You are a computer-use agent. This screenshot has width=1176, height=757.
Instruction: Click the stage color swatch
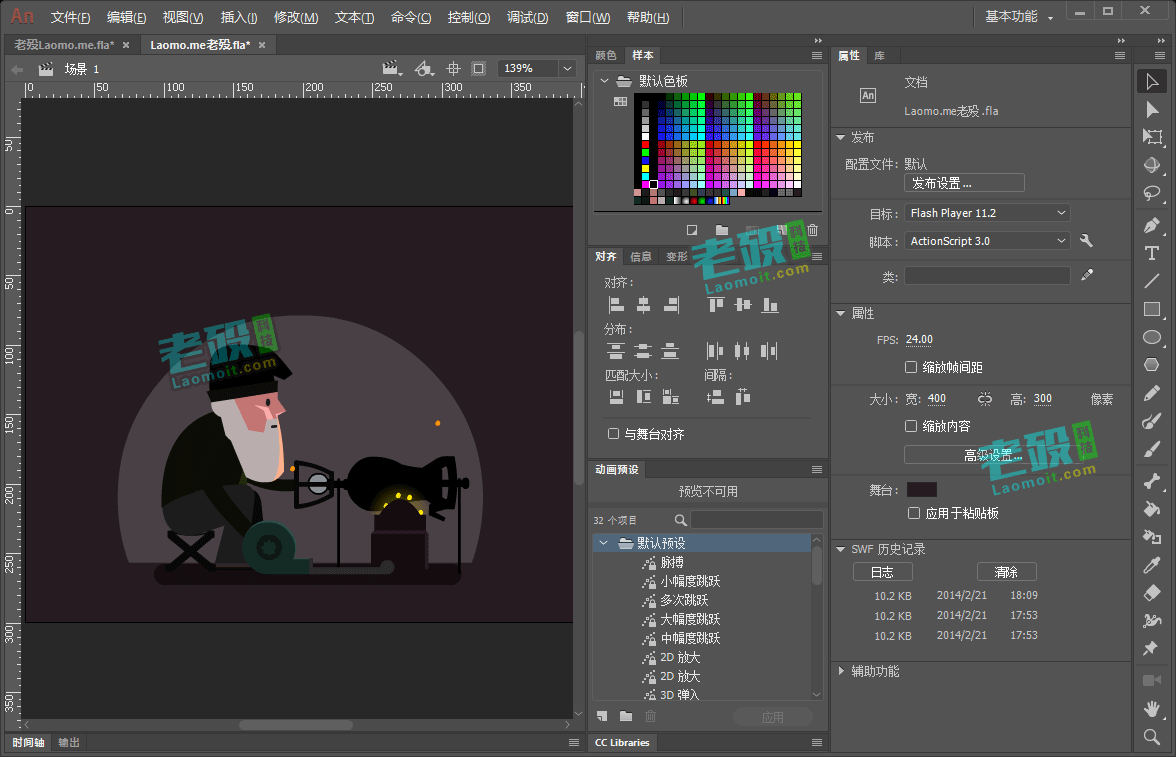(x=922, y=490)
